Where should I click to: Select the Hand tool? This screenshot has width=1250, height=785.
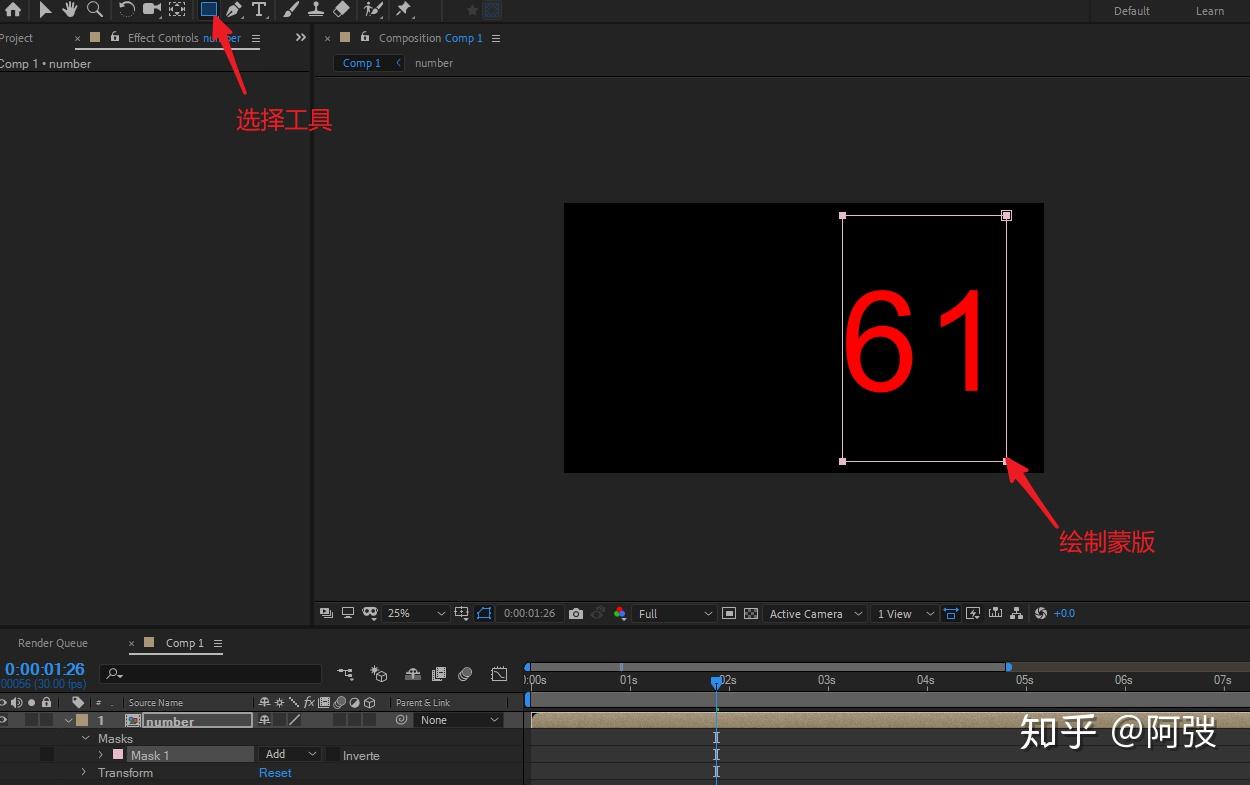[70, 10]
